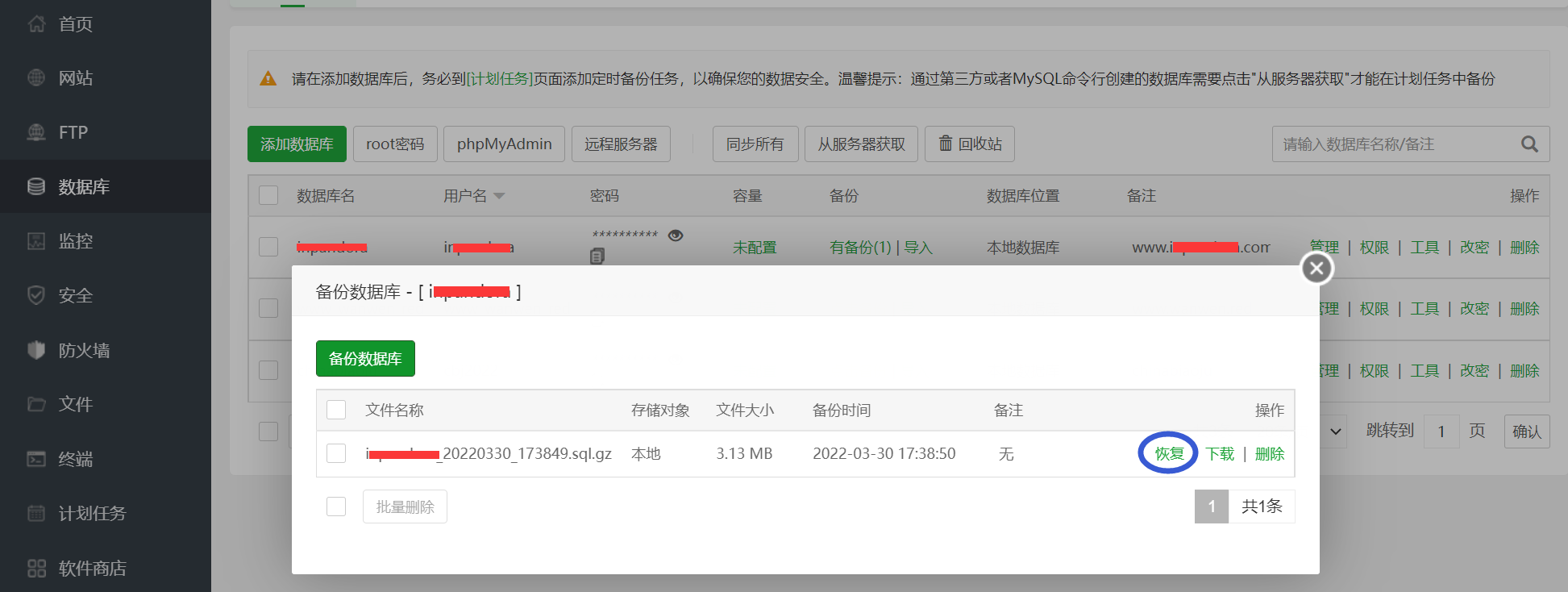
Task: Open Terminal (终端) in sidebar
Action: [75, 459]
